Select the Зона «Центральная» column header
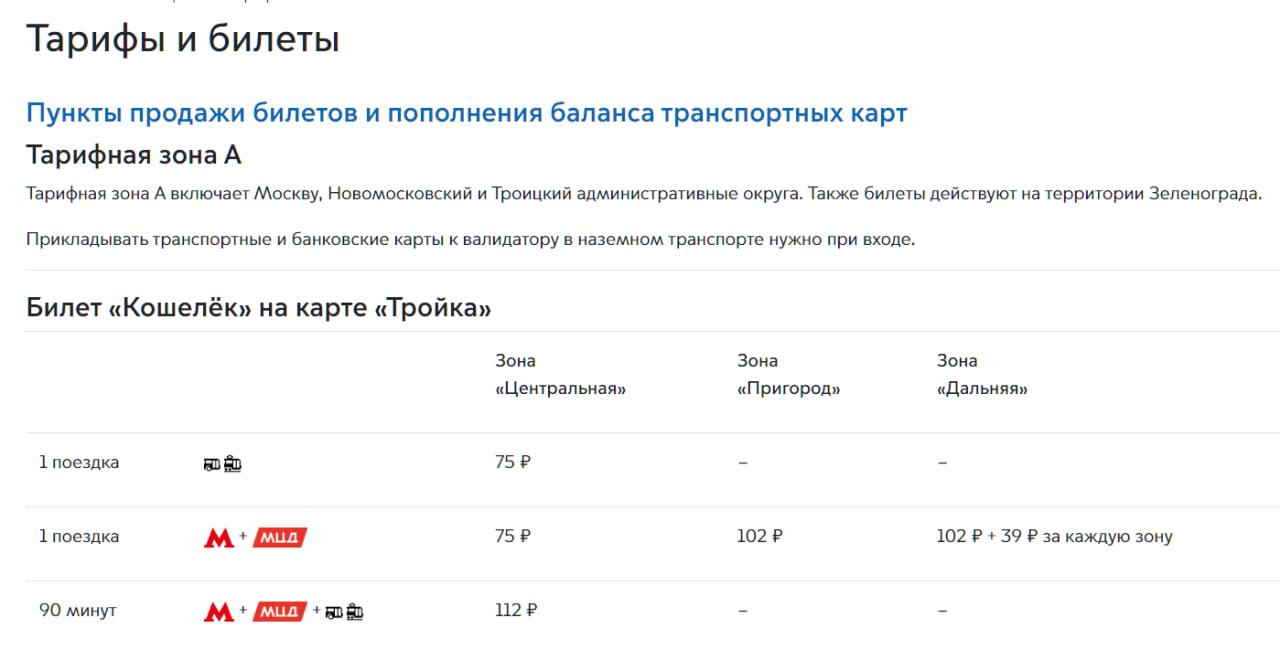 click(560, 375)
